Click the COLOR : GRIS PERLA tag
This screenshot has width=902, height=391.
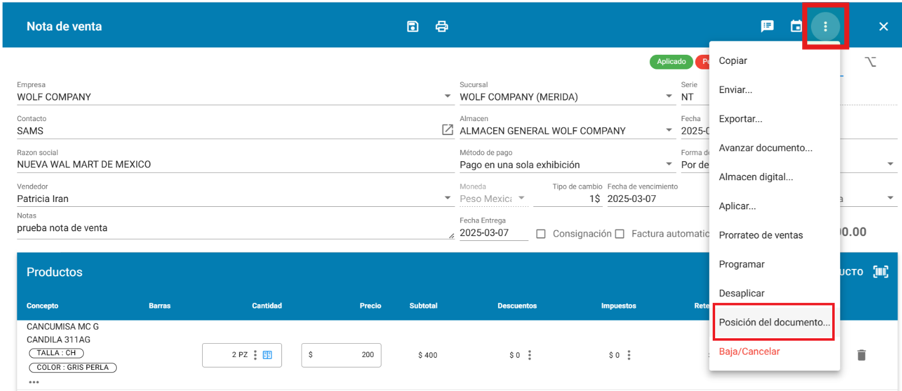[x=72, y=367]
